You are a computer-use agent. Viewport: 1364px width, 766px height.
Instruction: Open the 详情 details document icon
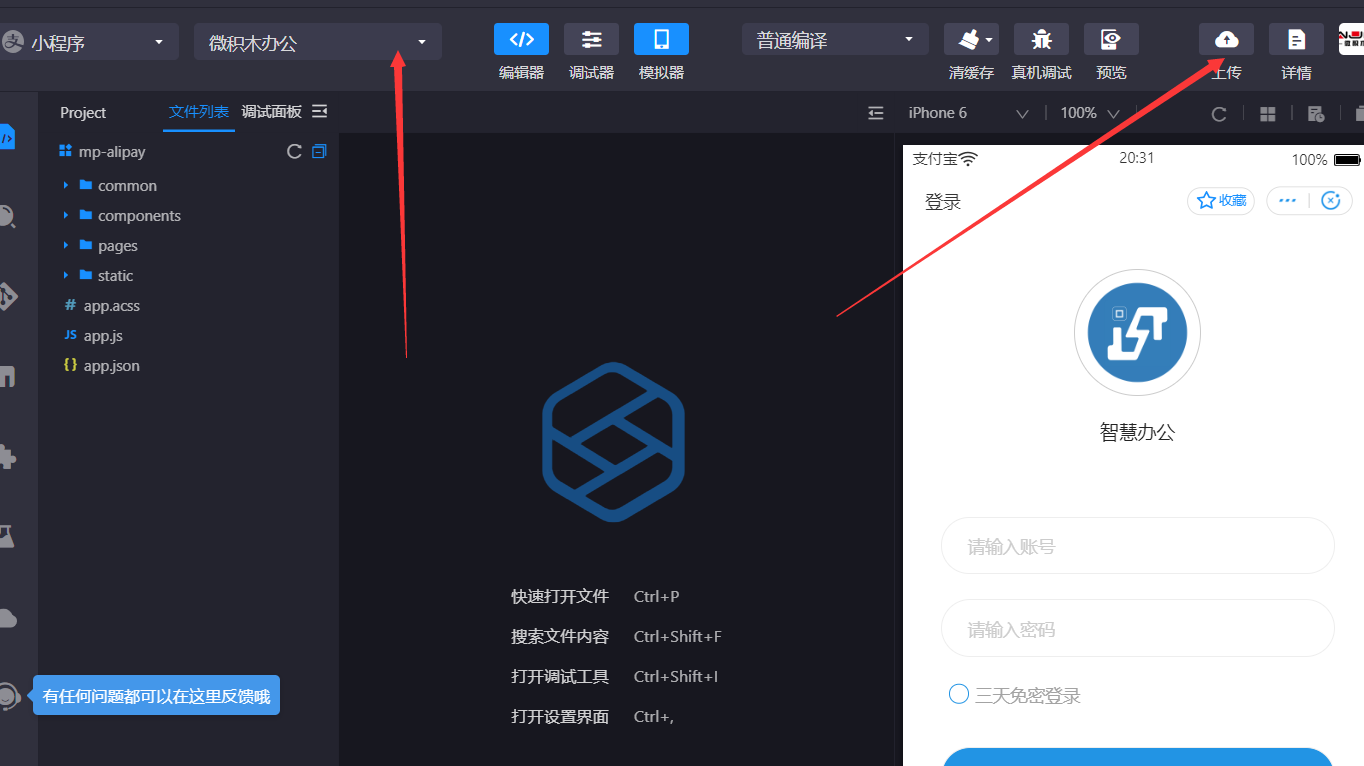pyautogui.click(x=1296, y=40)
